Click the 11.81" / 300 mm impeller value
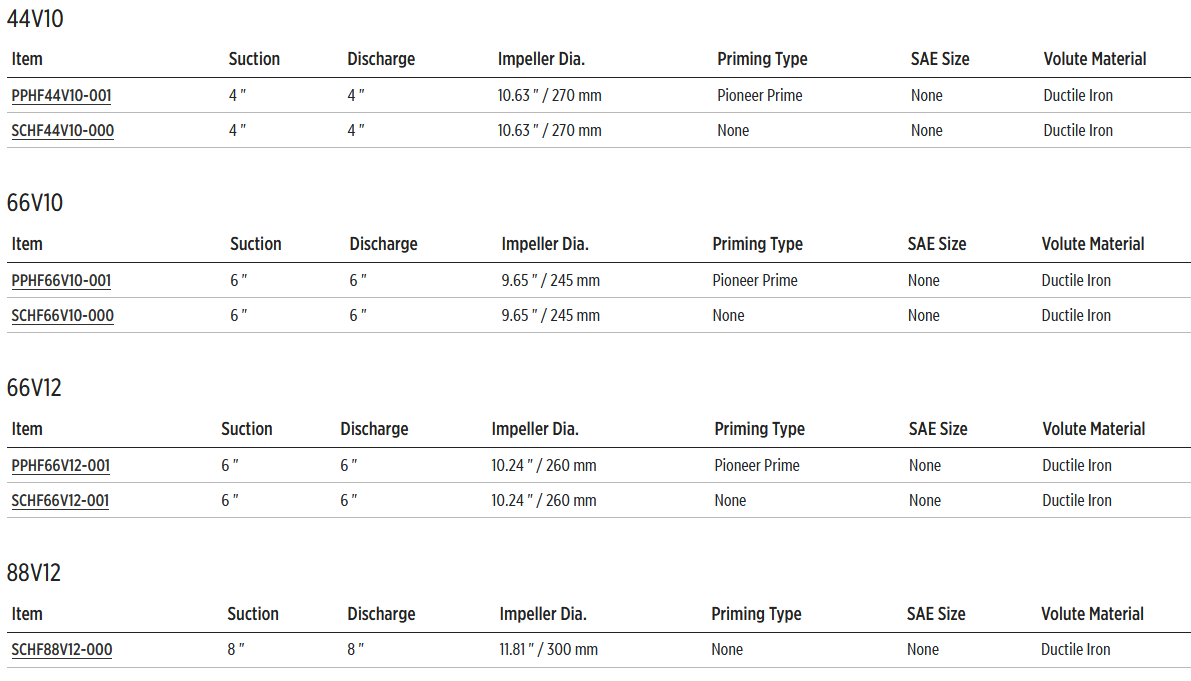 pos(548,650)
